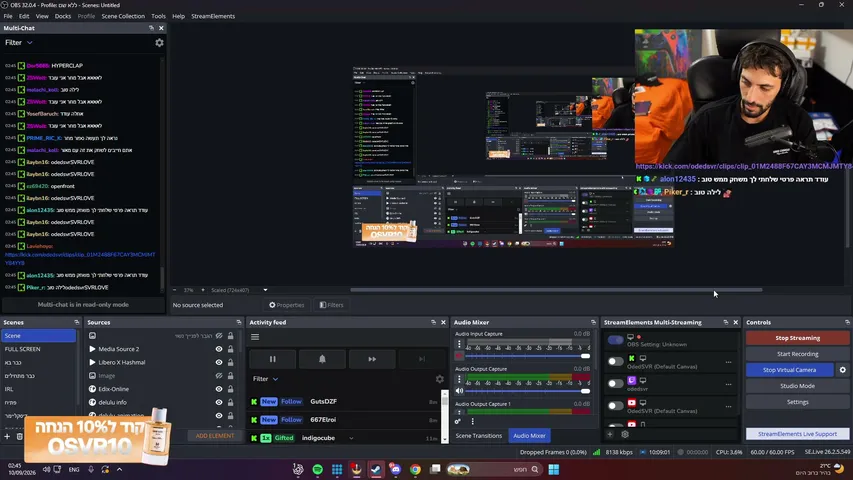Show hidden system tray icons
Image resolution: width=853 pixels, height=480 pixels.
pyautogui.click(x=119, y=469)
